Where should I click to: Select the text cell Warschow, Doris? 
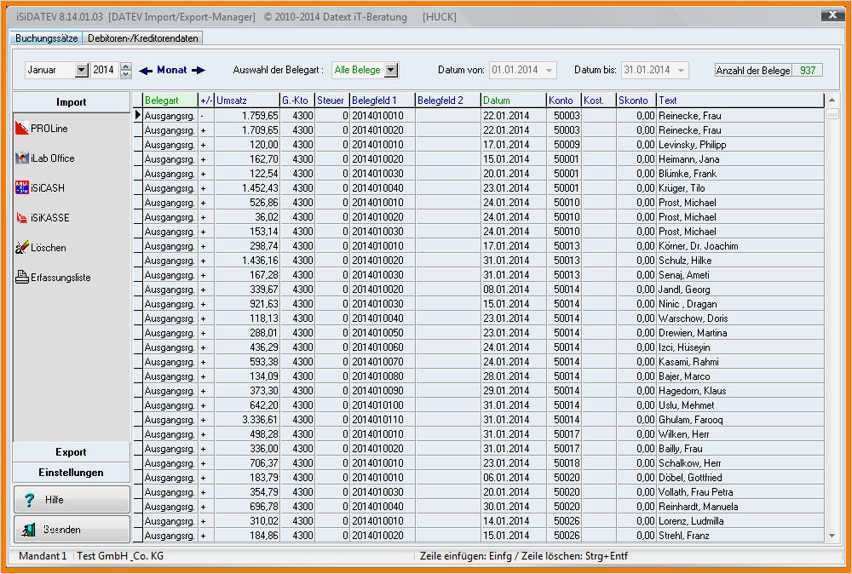pyautogui.click(x=740, y=318)
